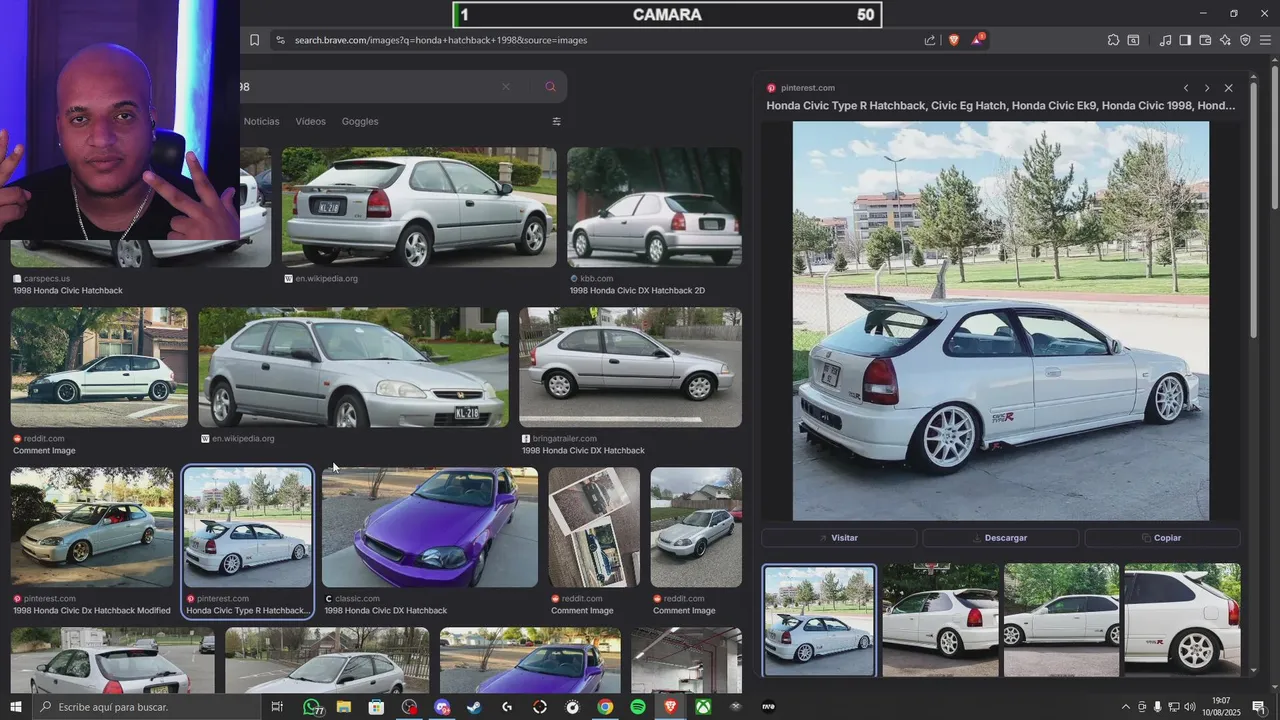Select second related image in the preview strip
Viewport: 1280px width, 720px height.
(x=940, y=620)
